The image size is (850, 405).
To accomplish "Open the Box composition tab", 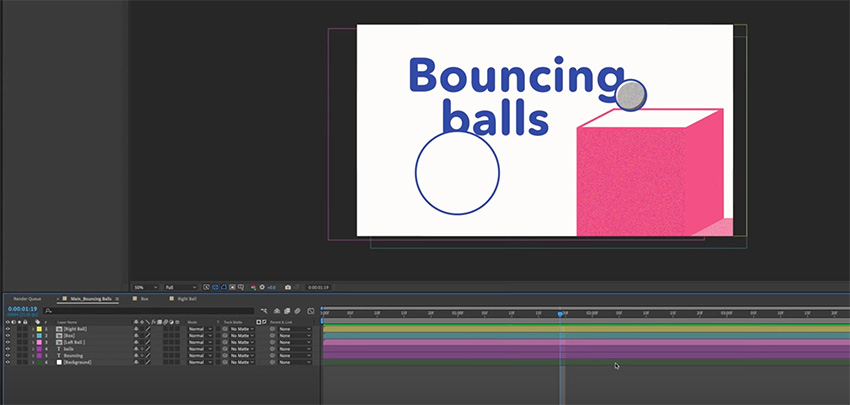I will coord(144,298).
